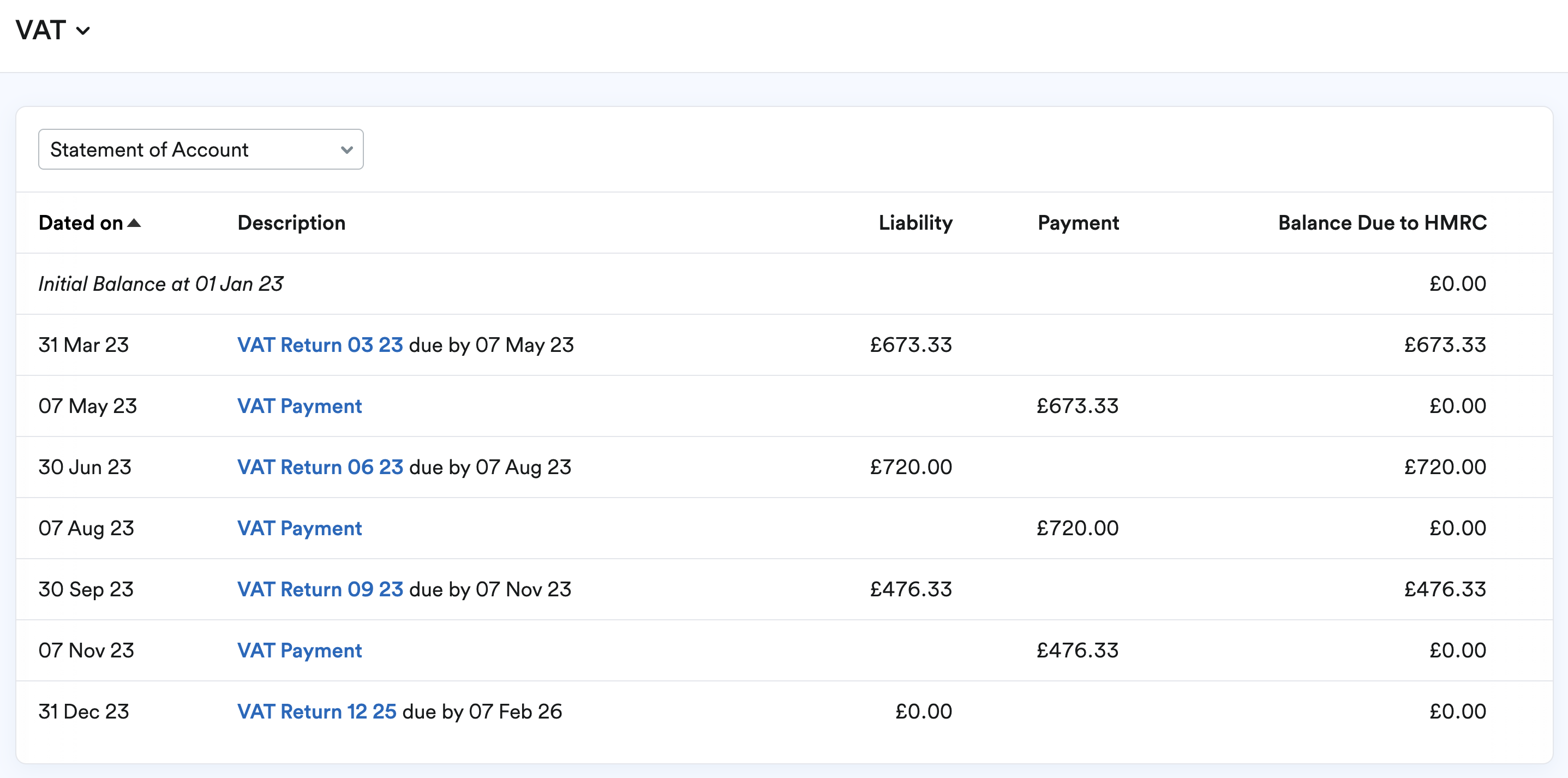Click the £720.00 payment on 07 Aug 23 row

(1077, 528)
